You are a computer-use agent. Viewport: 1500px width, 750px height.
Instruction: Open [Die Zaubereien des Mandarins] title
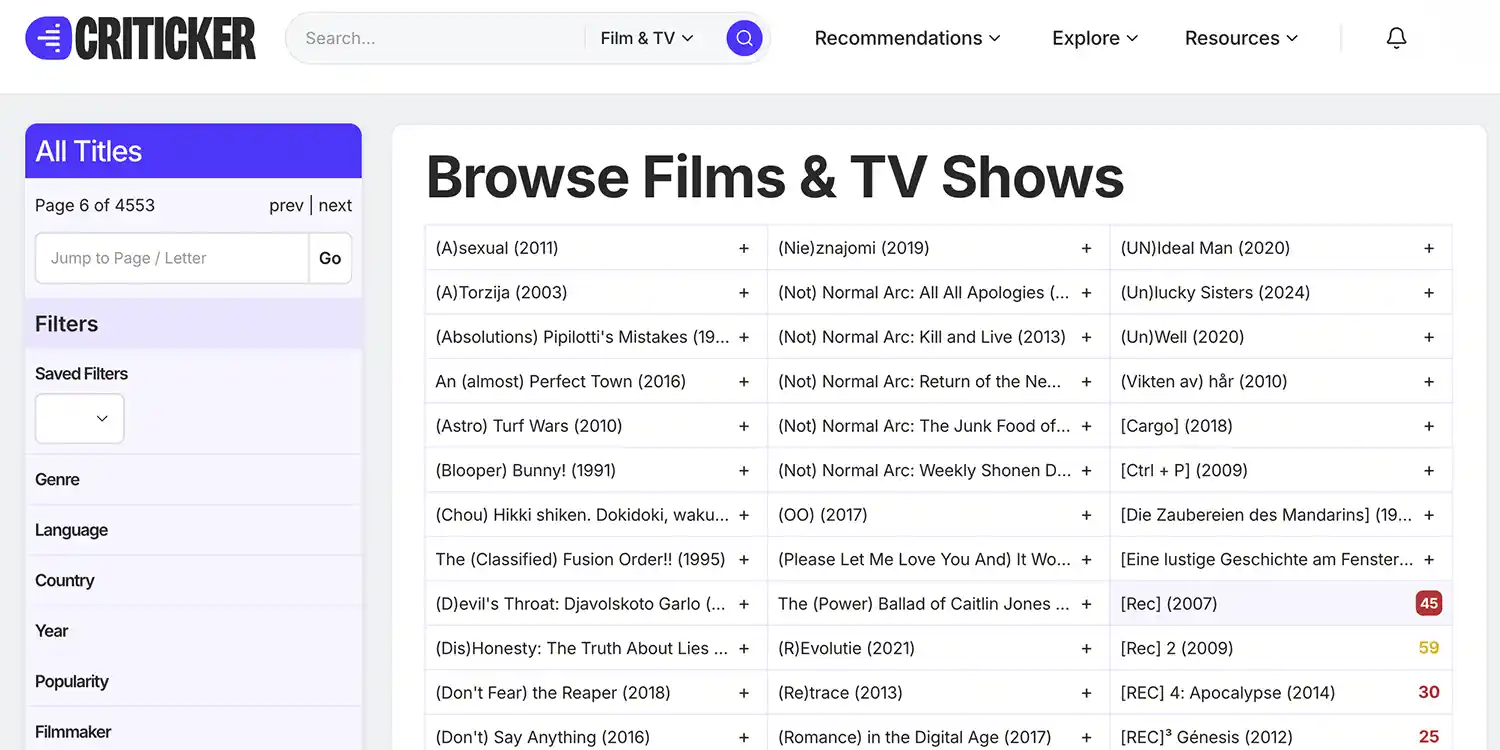click(x=1266, y=515)
